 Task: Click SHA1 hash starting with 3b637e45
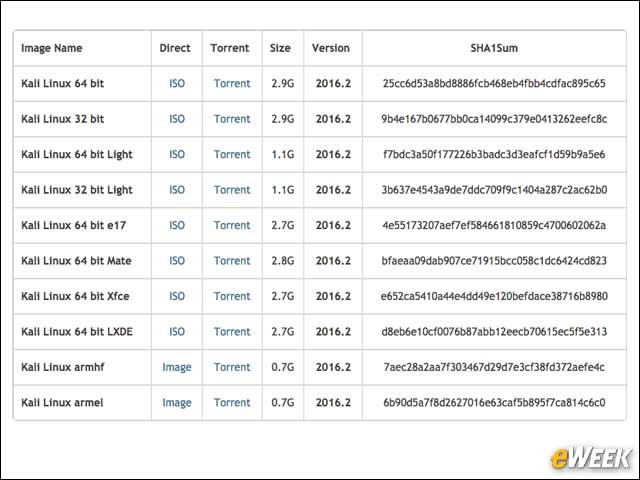[494, 190]
